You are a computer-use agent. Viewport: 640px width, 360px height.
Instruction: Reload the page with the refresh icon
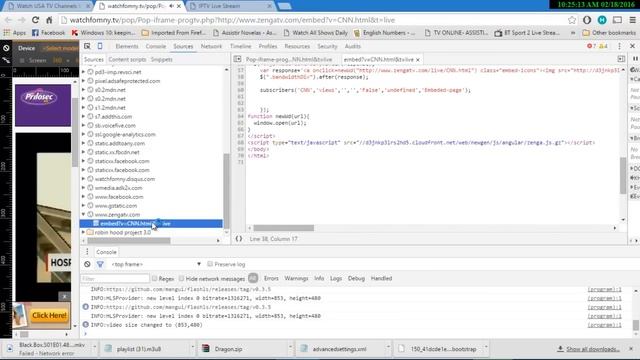pyautogui.click(x=36, y=20)
